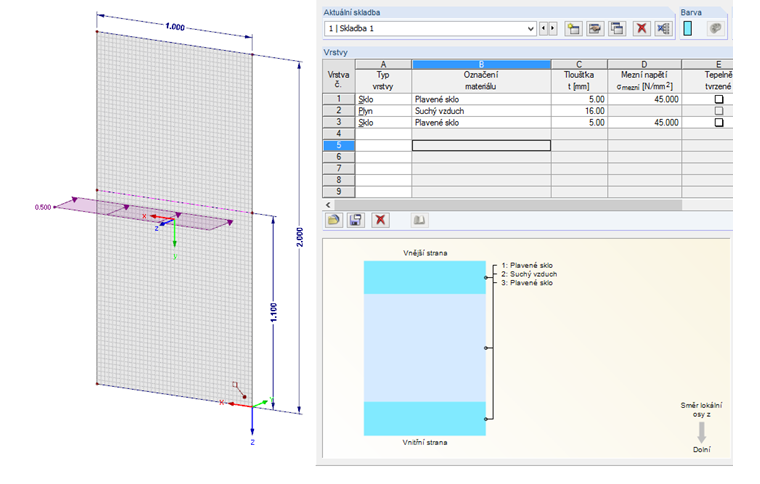Click the '1: Plavené sklo' legend label
Viewport: 760px width, 484px height.
coord(527,265)
